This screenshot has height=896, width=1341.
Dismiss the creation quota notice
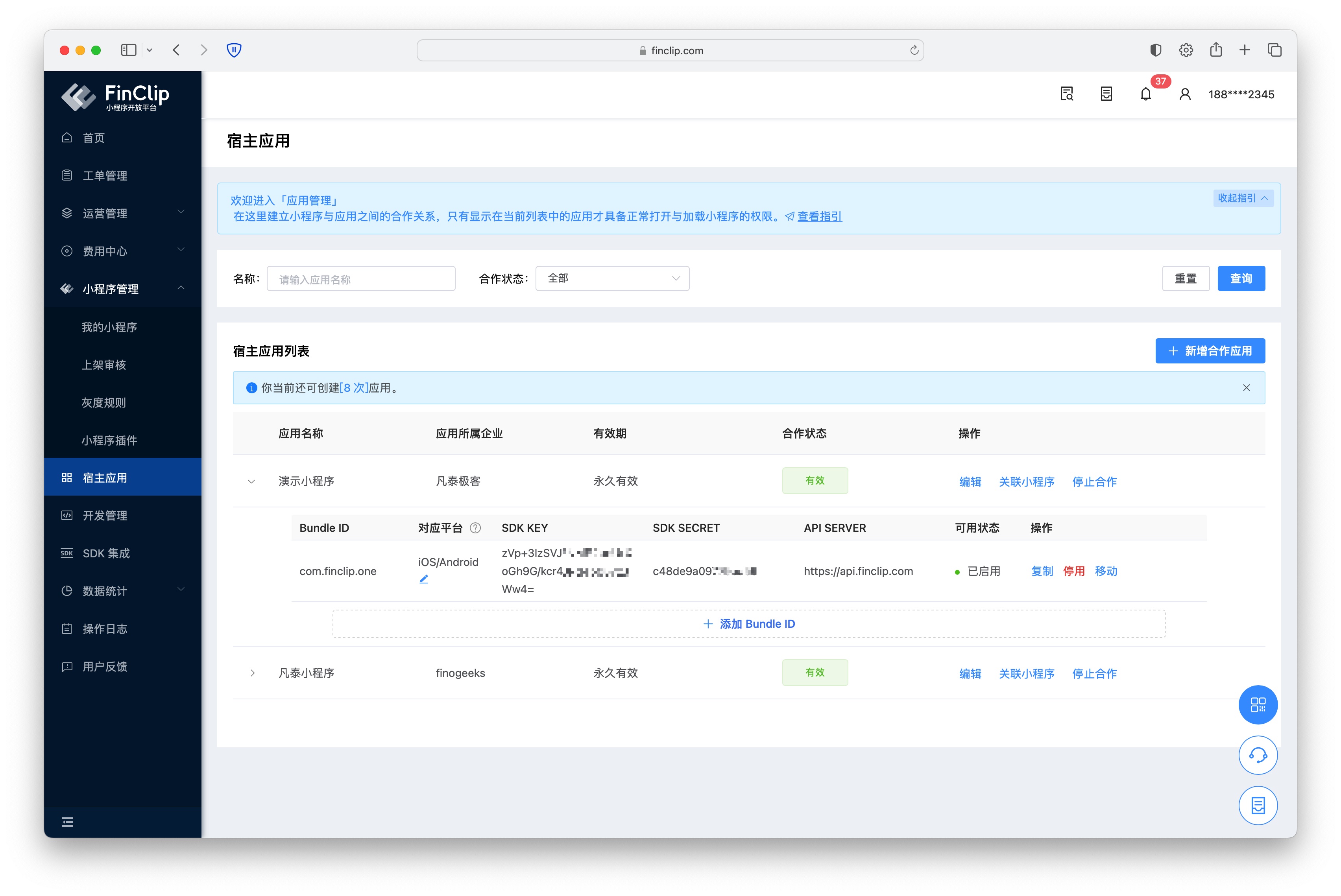coord(1246,388)
